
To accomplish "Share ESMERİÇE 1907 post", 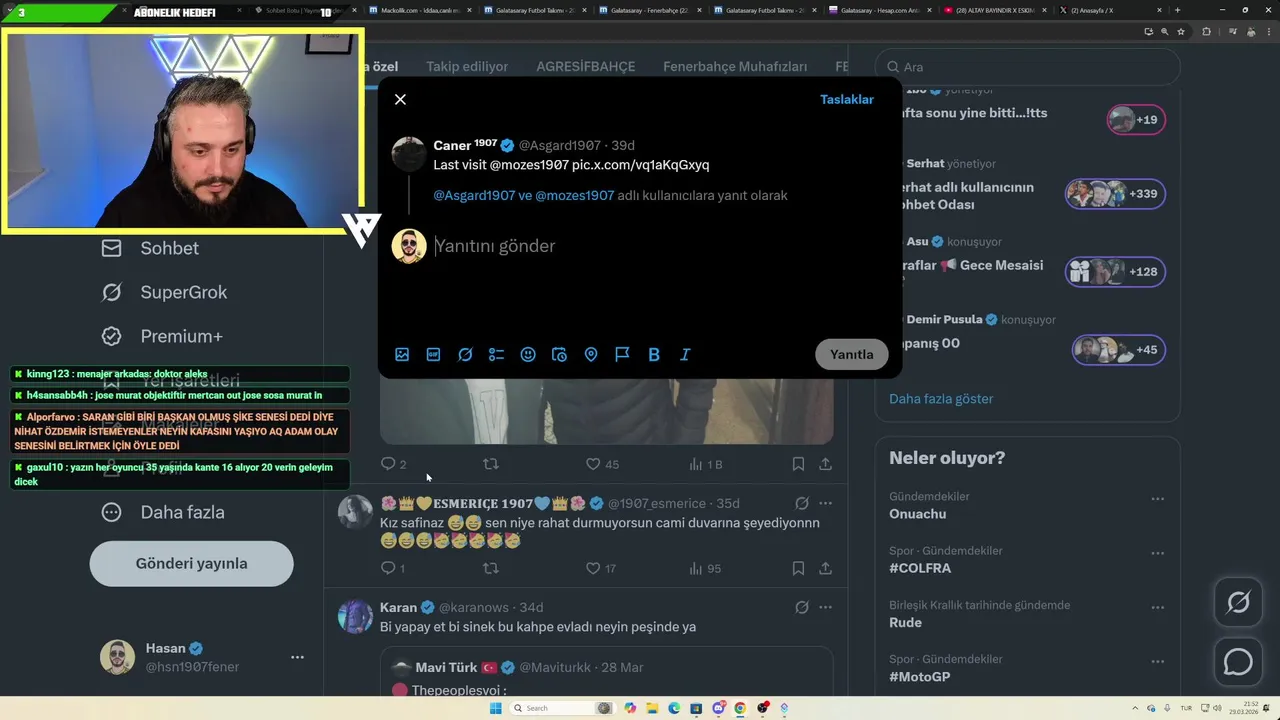I will (825, 568).
